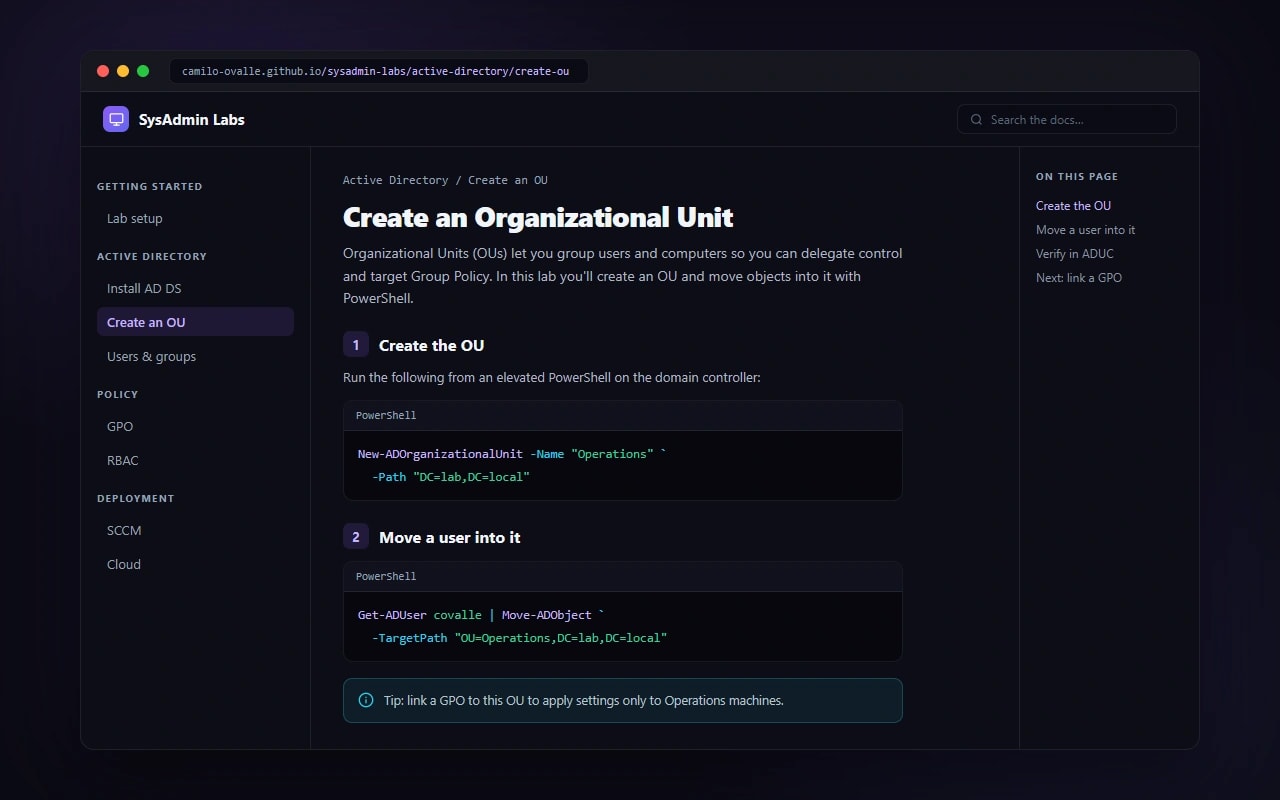Click the step heading Create the OU
The width and height of the screenshot is (1280, 800).
tap(431, 346)
